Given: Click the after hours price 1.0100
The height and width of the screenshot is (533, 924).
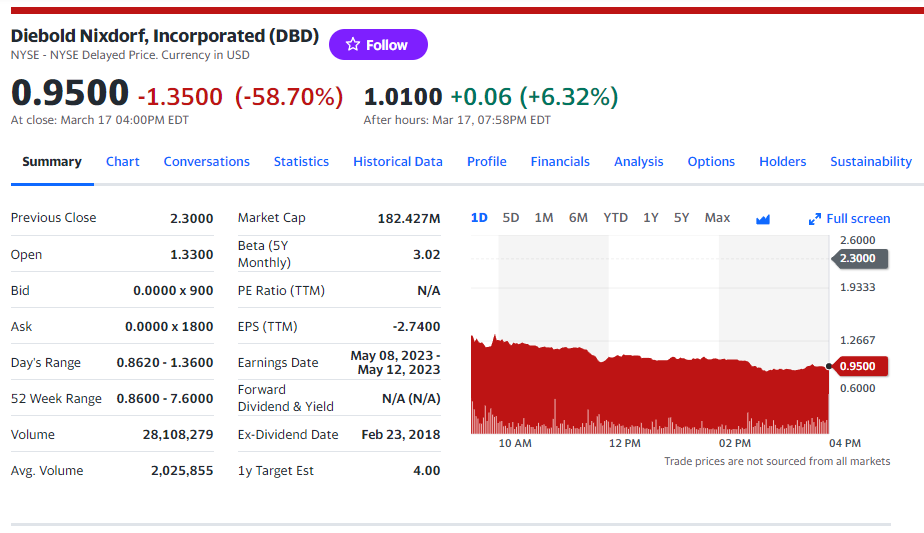Looking at the screenshot, I should point(403,97).
